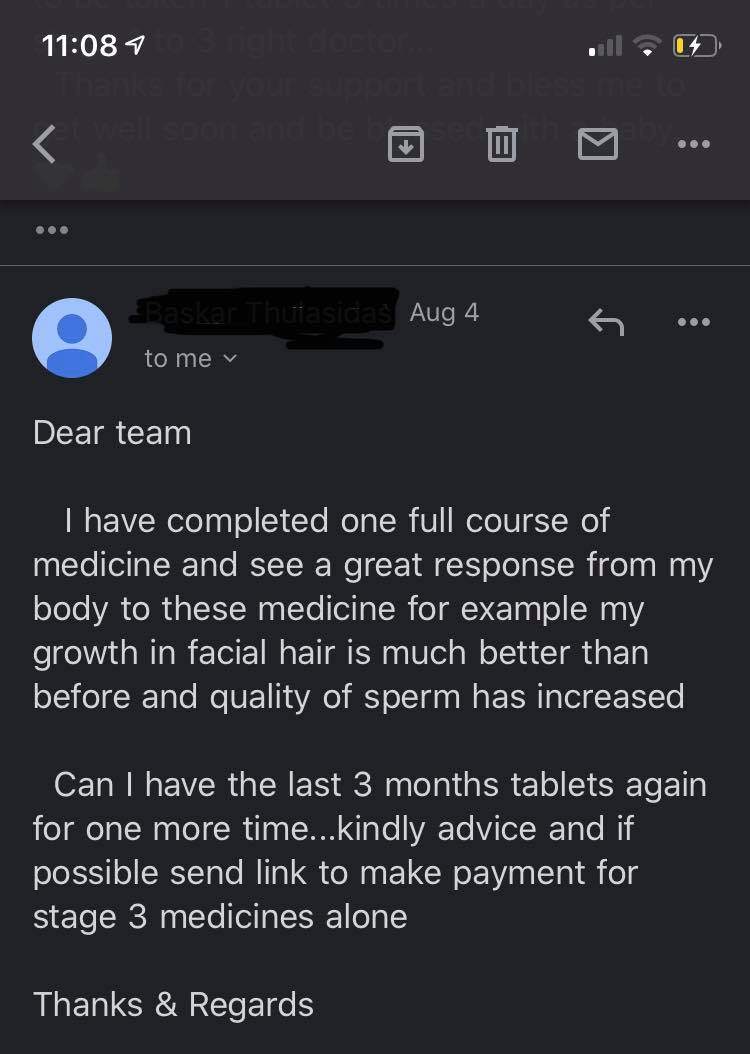The image size is (750, 1054).
Task: Show trimmed content above the message
Action: coord(52,230)
